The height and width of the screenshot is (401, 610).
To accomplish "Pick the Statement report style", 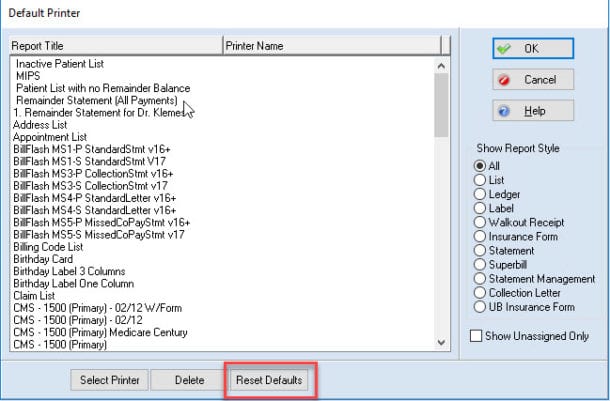I will (x=480, y=250).
